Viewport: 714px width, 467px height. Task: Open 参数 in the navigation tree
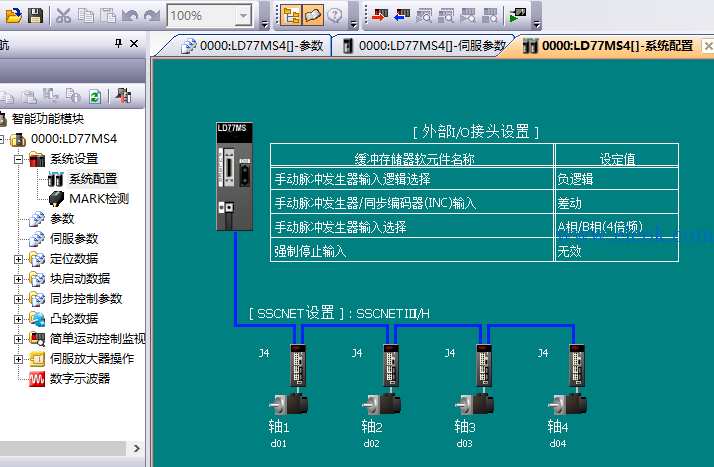pyautogui.click(x=61, y=219)
